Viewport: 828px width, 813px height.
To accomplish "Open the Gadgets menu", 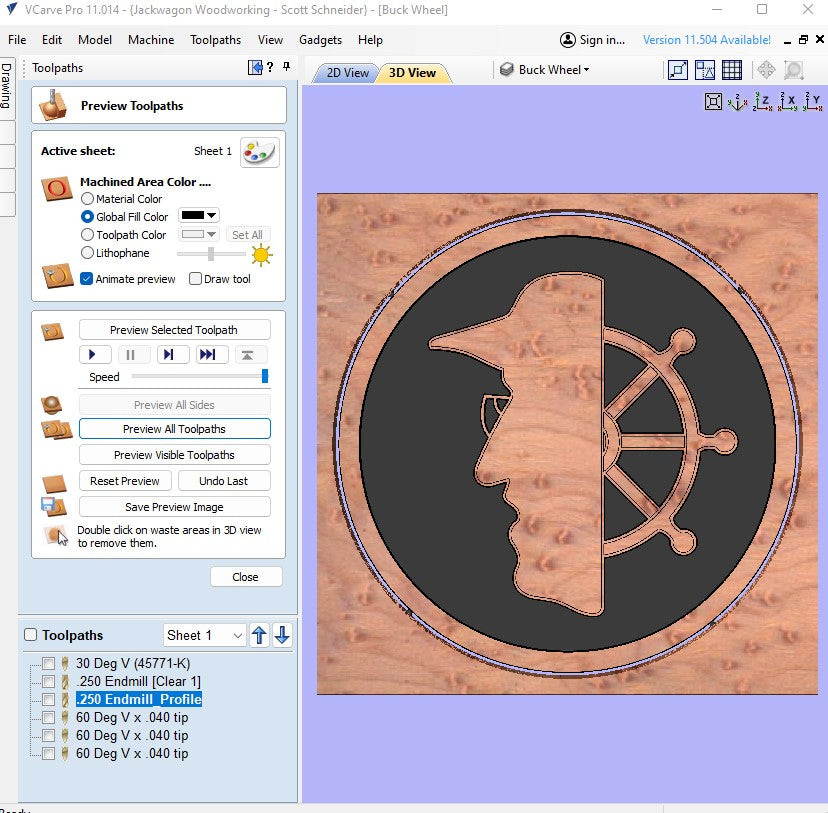I will [x=320, y=40].
